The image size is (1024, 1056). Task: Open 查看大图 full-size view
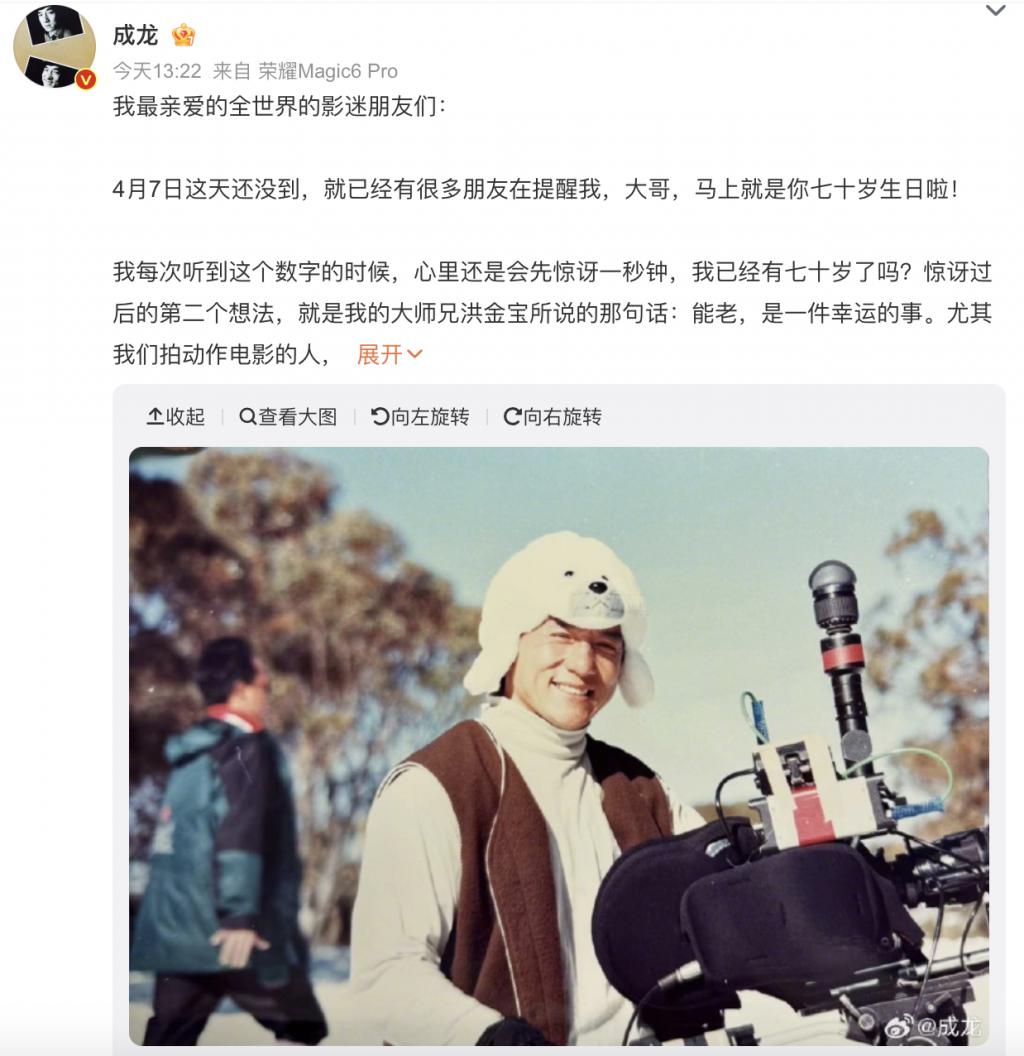[288, 417]
